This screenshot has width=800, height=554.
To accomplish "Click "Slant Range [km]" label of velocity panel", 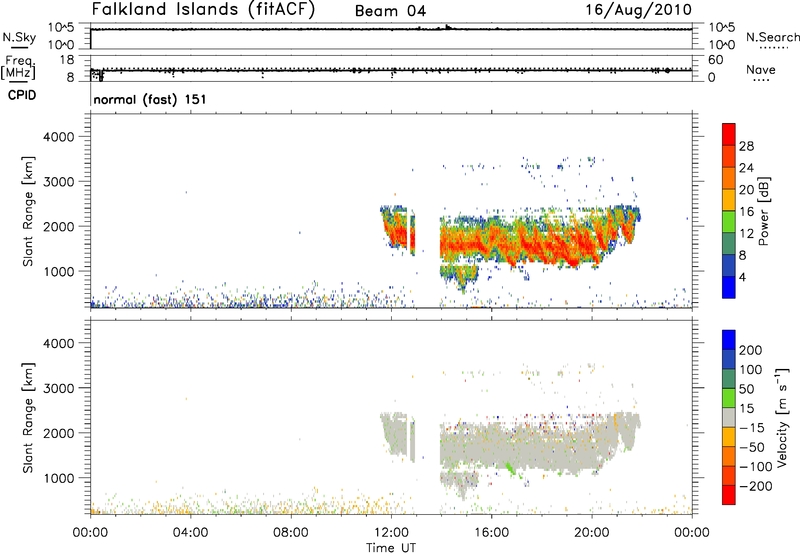I will point(28,418).
